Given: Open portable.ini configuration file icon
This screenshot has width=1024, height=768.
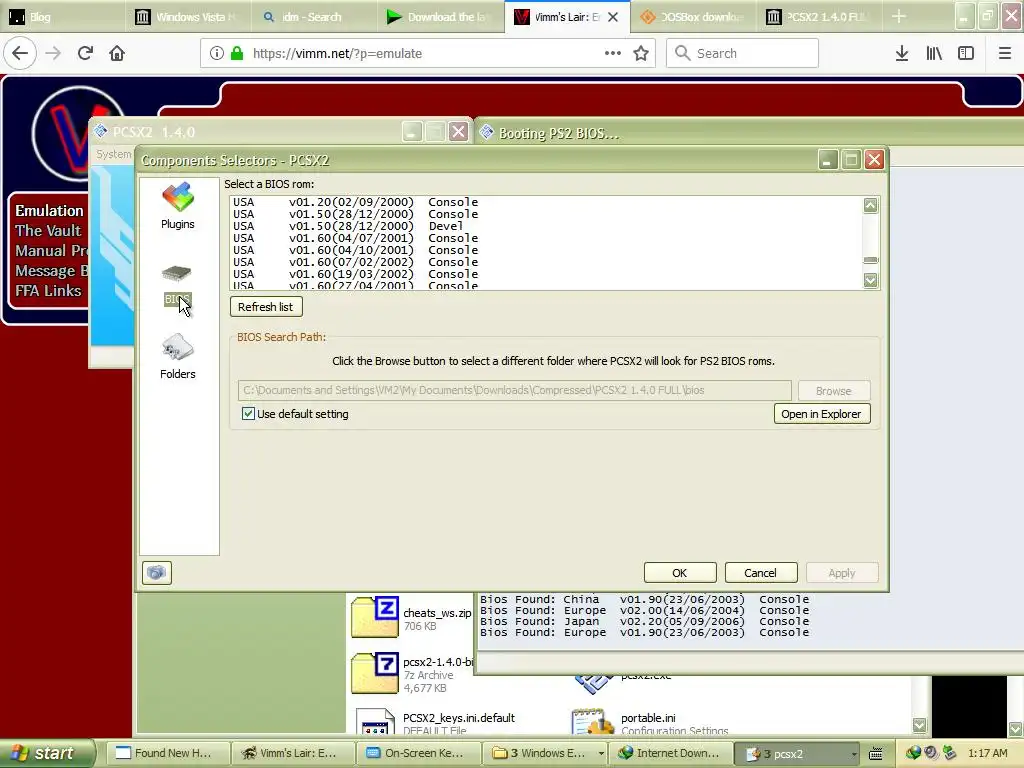Looking at the screenshot, I should [592, 722].
